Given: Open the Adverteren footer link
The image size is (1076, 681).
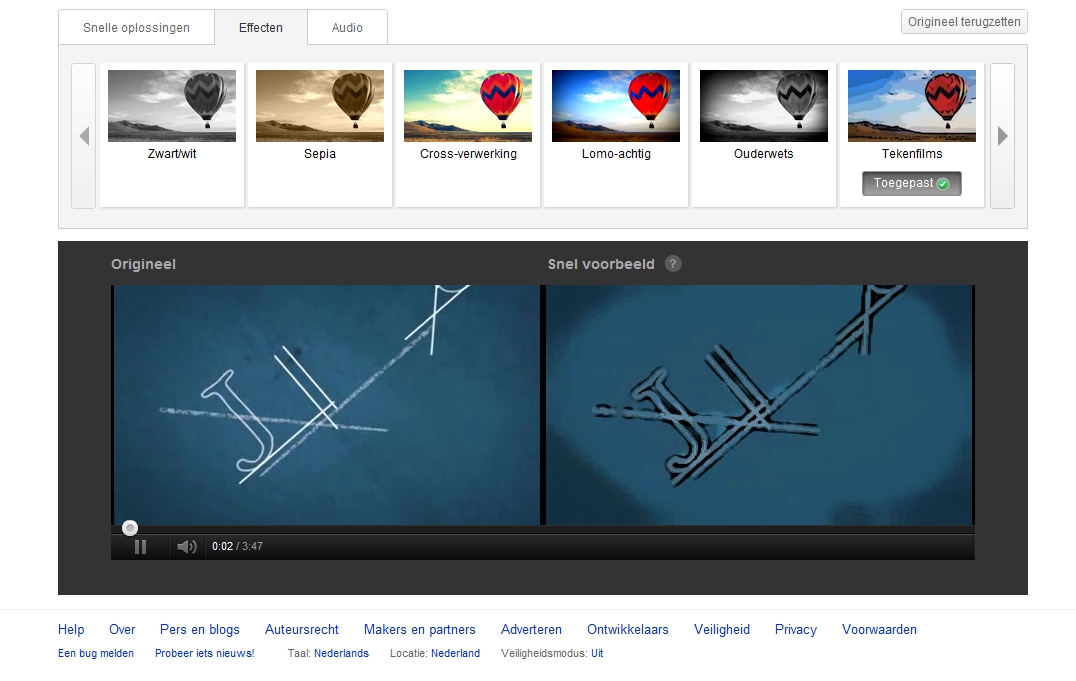Looking at the screenshot, I should tap(531, 630).
